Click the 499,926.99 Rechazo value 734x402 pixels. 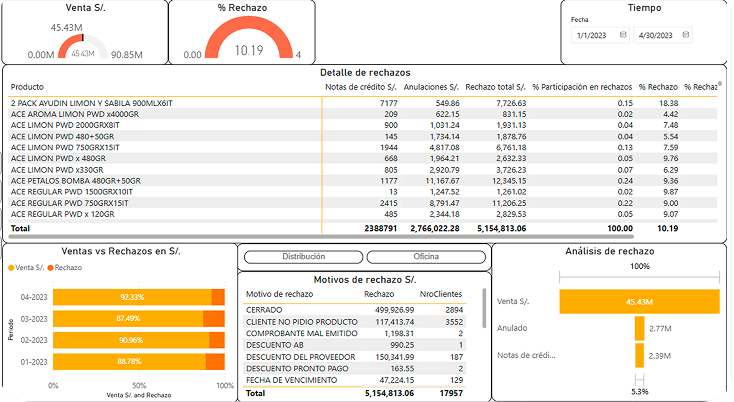pos(394,310)
